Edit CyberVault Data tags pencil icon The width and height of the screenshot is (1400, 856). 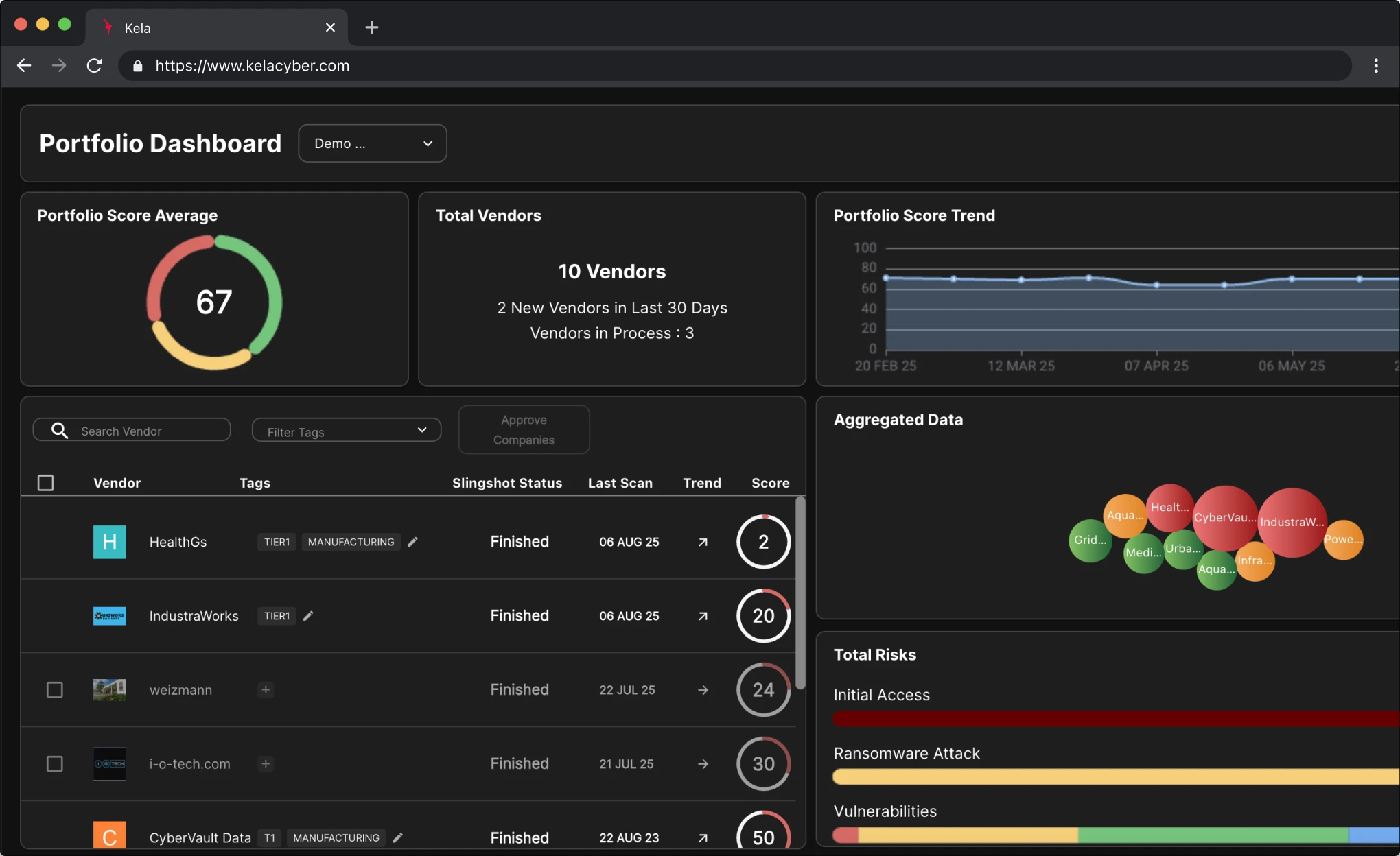click(x=397, y=838)
